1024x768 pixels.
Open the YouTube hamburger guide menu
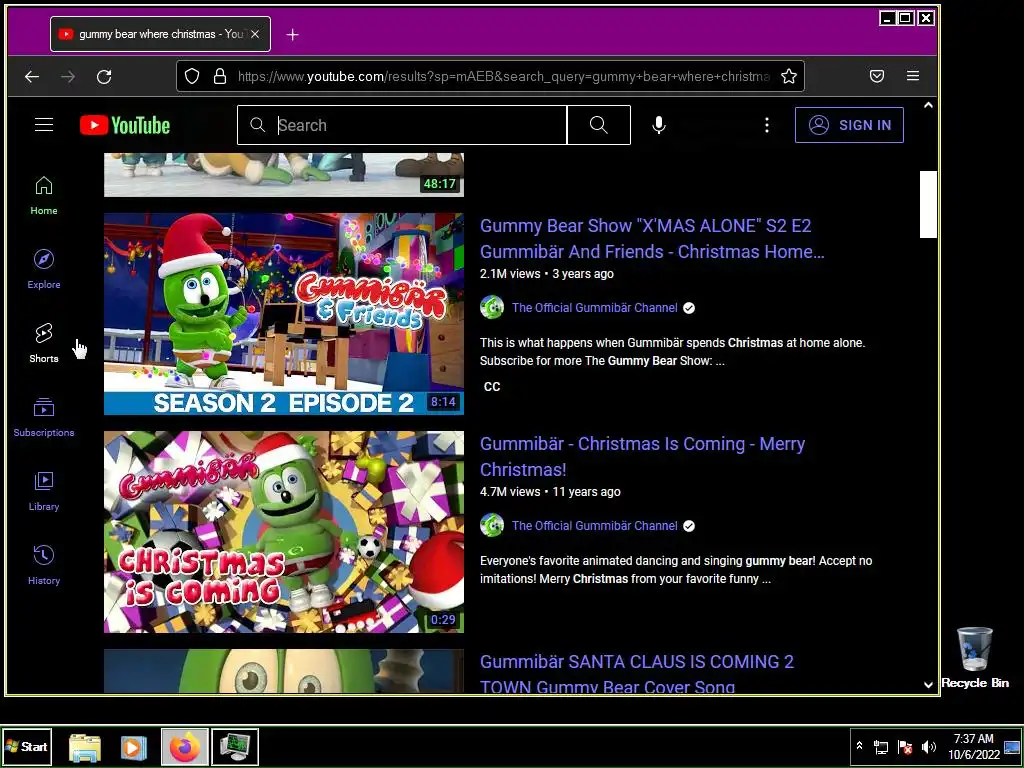coord(44,124)
